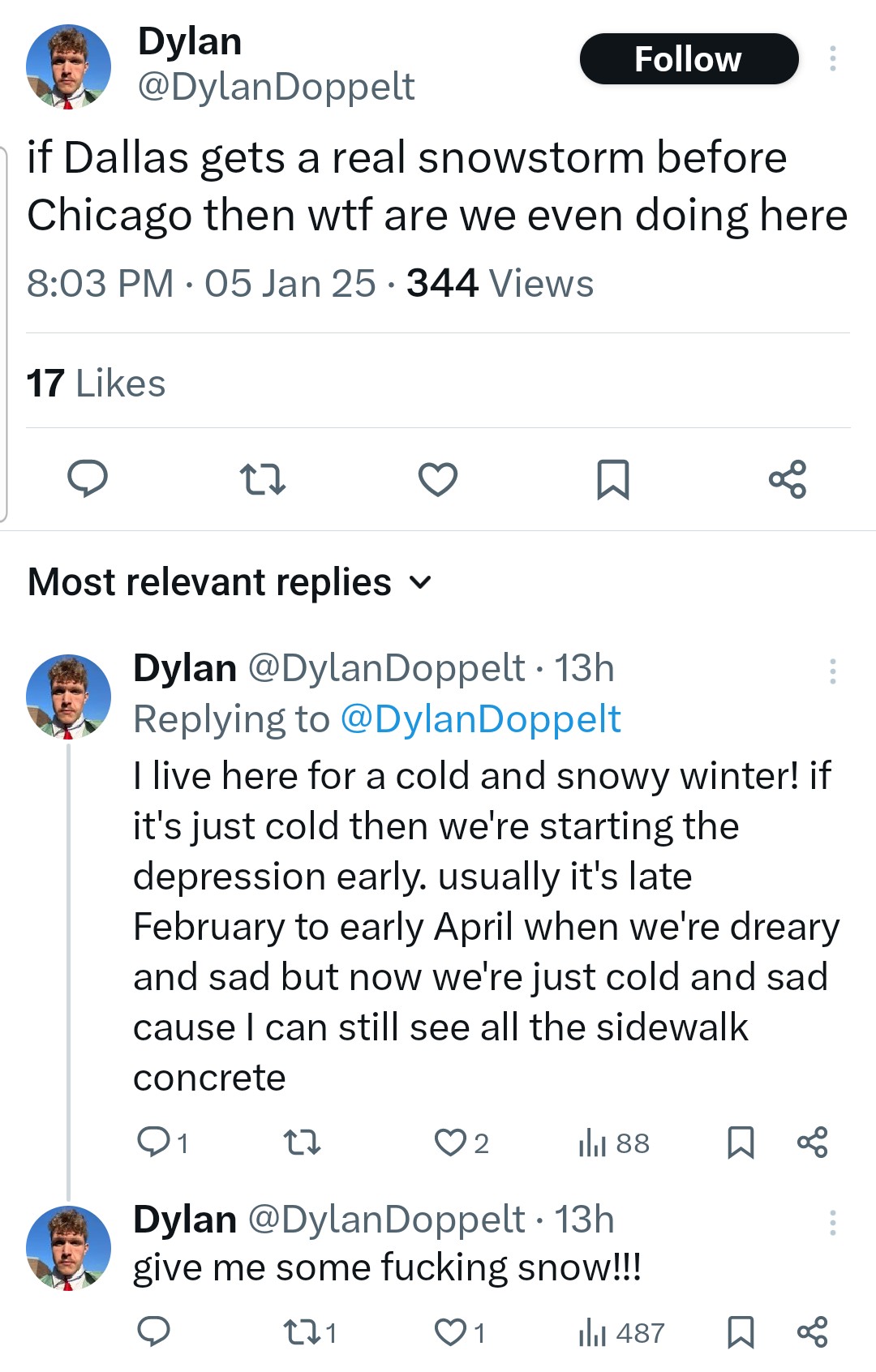Follow Dylan with the Follow button
The height and width of the screenshot is (1372, 876).
[x=689, y=58]
